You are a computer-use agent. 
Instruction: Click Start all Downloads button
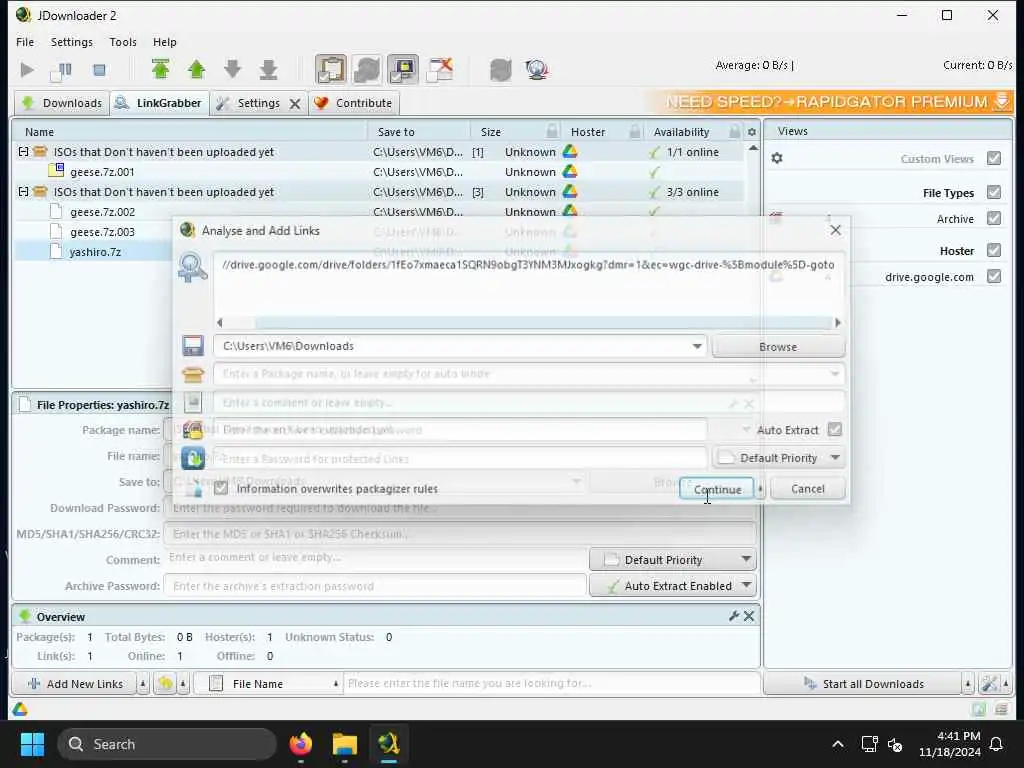(864, 684)
